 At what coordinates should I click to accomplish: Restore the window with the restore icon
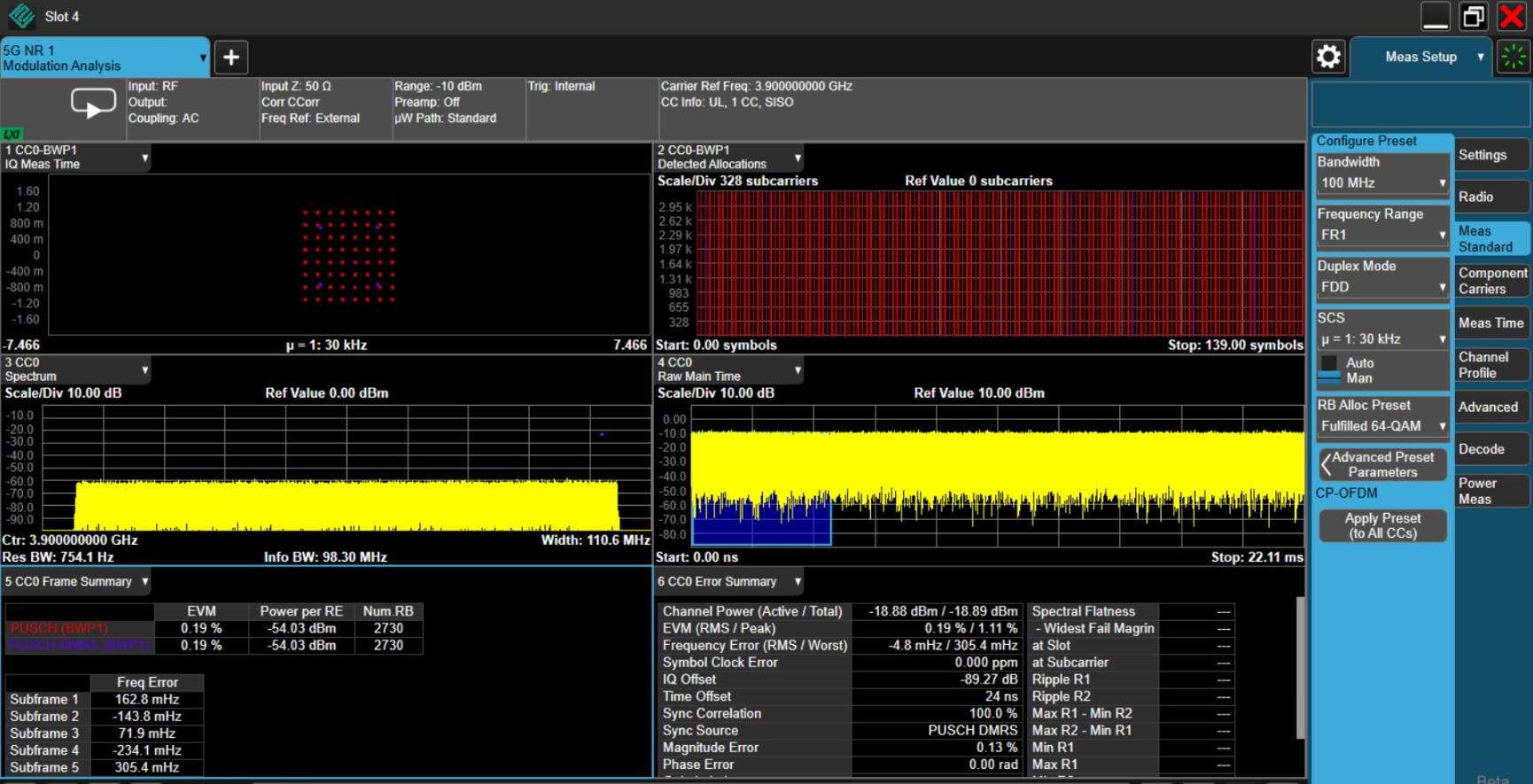click(x=1474, y=16)
